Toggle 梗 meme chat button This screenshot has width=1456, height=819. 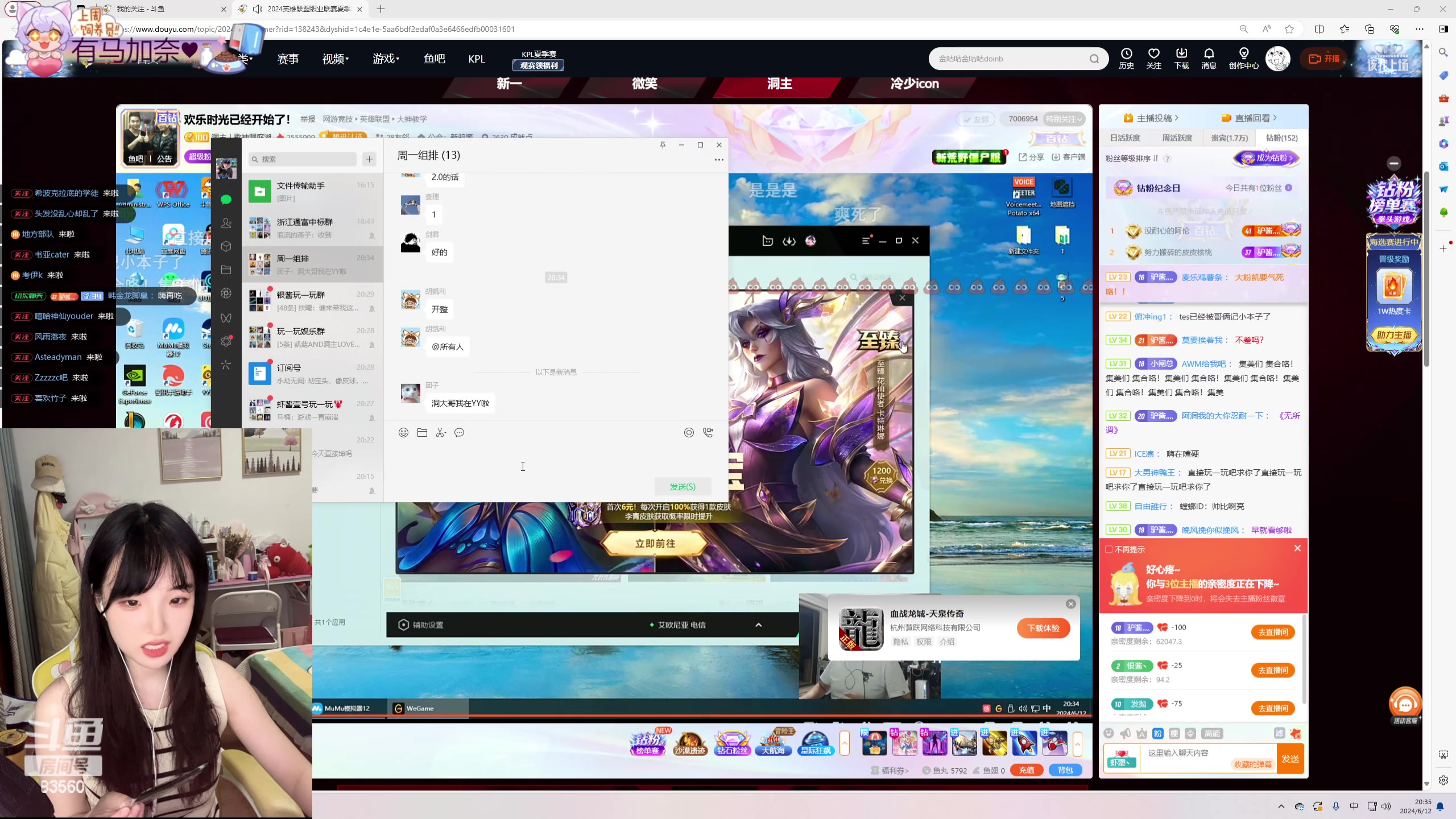pos(1174,734)
